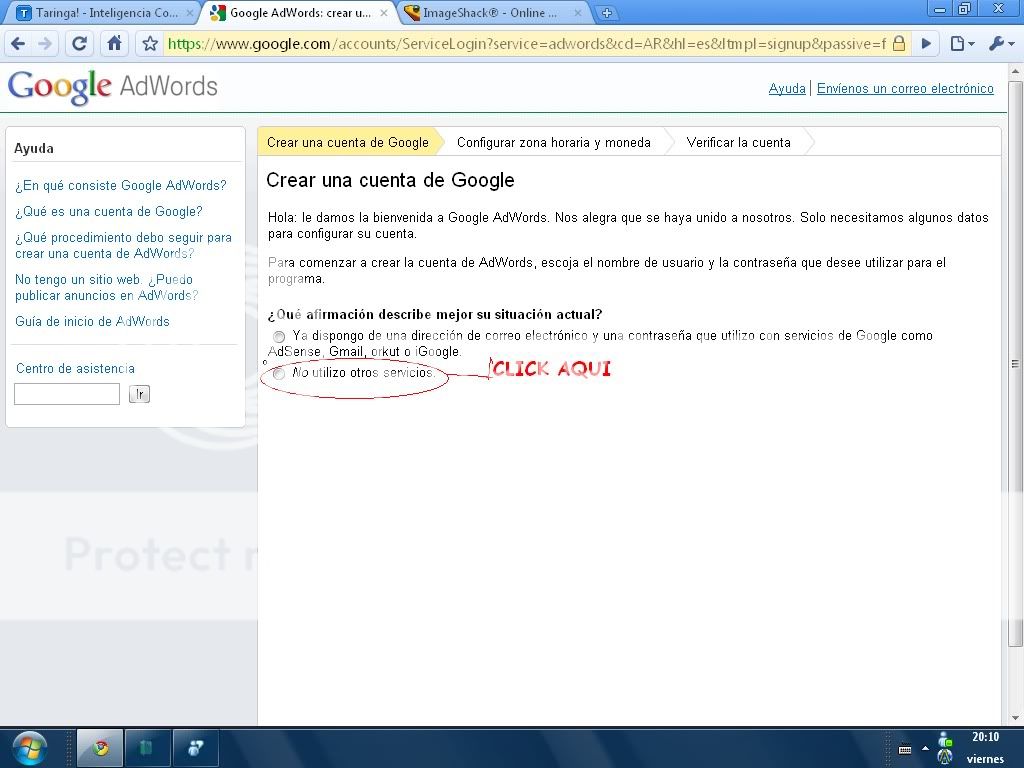Select the 'Verificar la cuenta' step
The height and width of the screenshot is (768, 1024).
[x=739, y=142]
